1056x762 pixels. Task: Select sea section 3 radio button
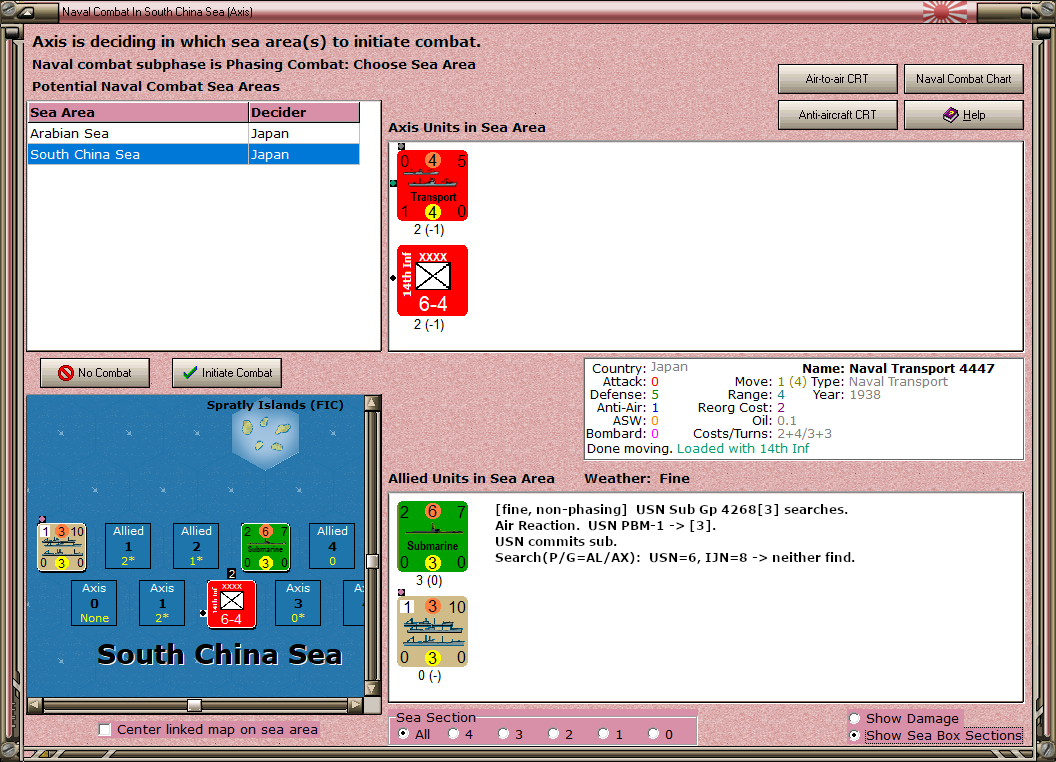coord(503,734)
